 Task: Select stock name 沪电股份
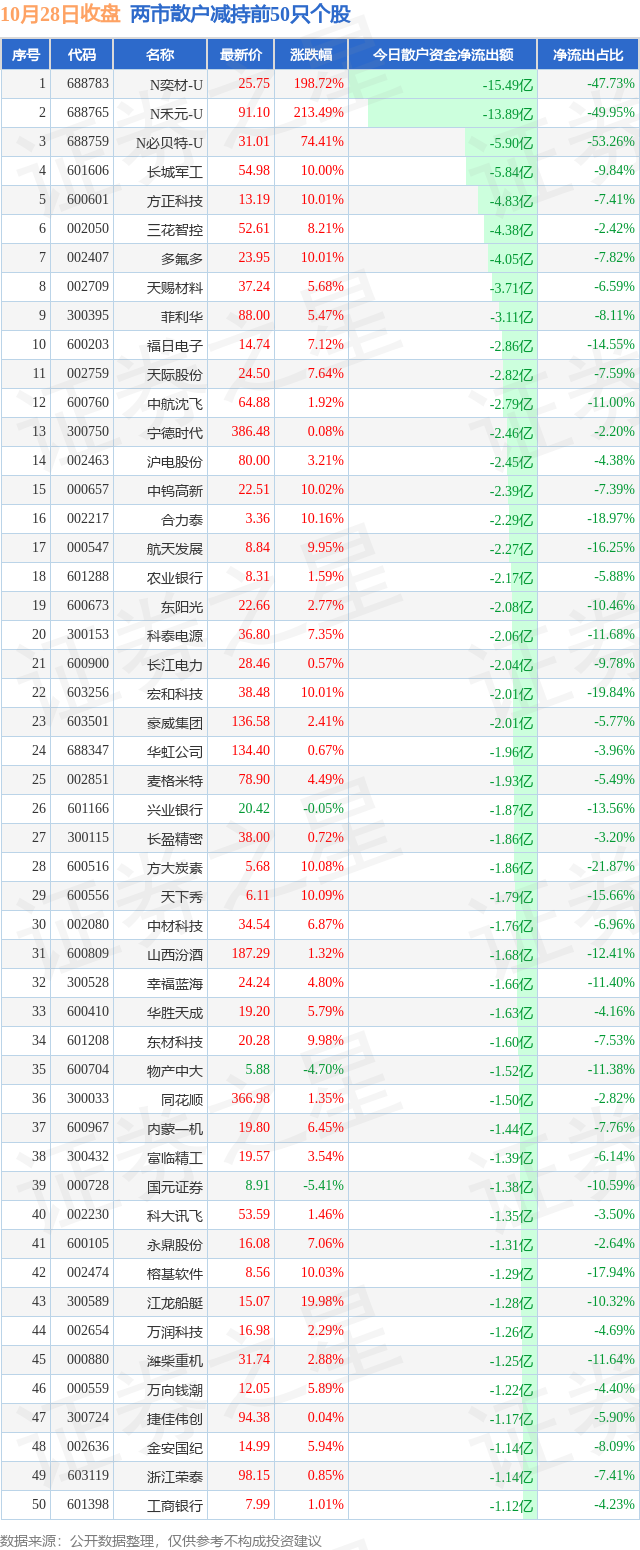[175, 461]
